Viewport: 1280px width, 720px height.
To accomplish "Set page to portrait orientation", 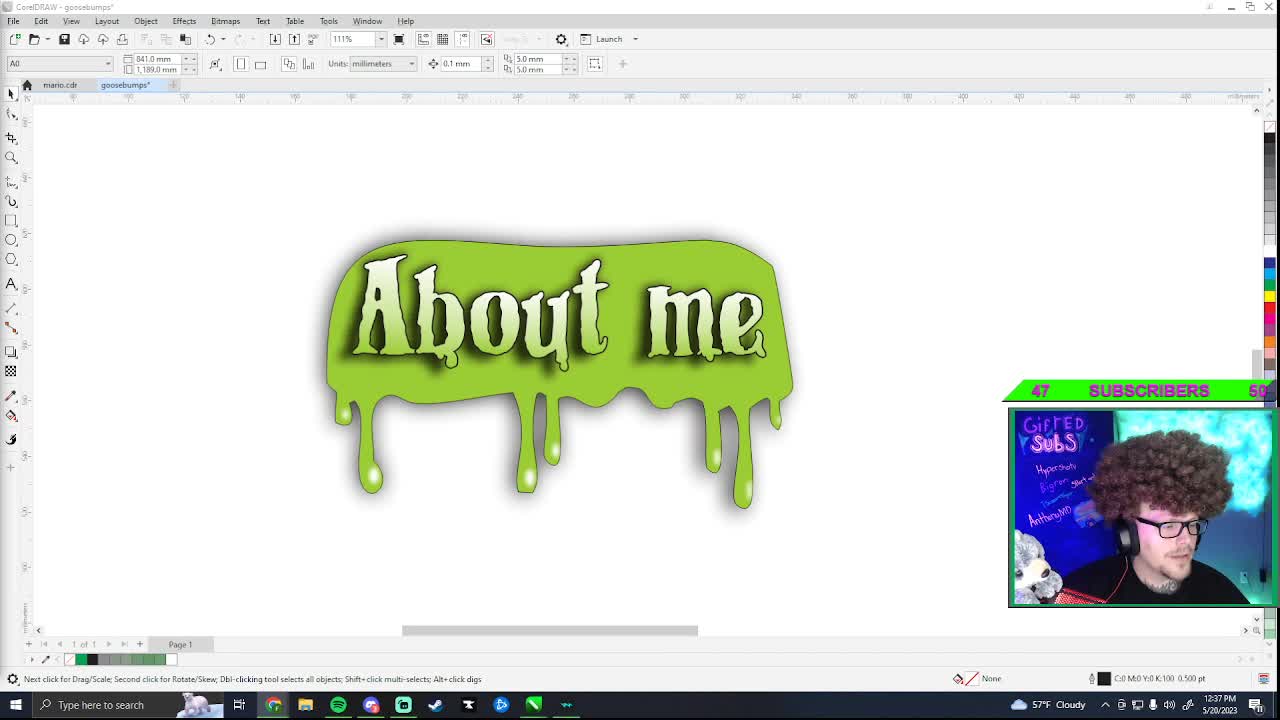I will 240,64.
